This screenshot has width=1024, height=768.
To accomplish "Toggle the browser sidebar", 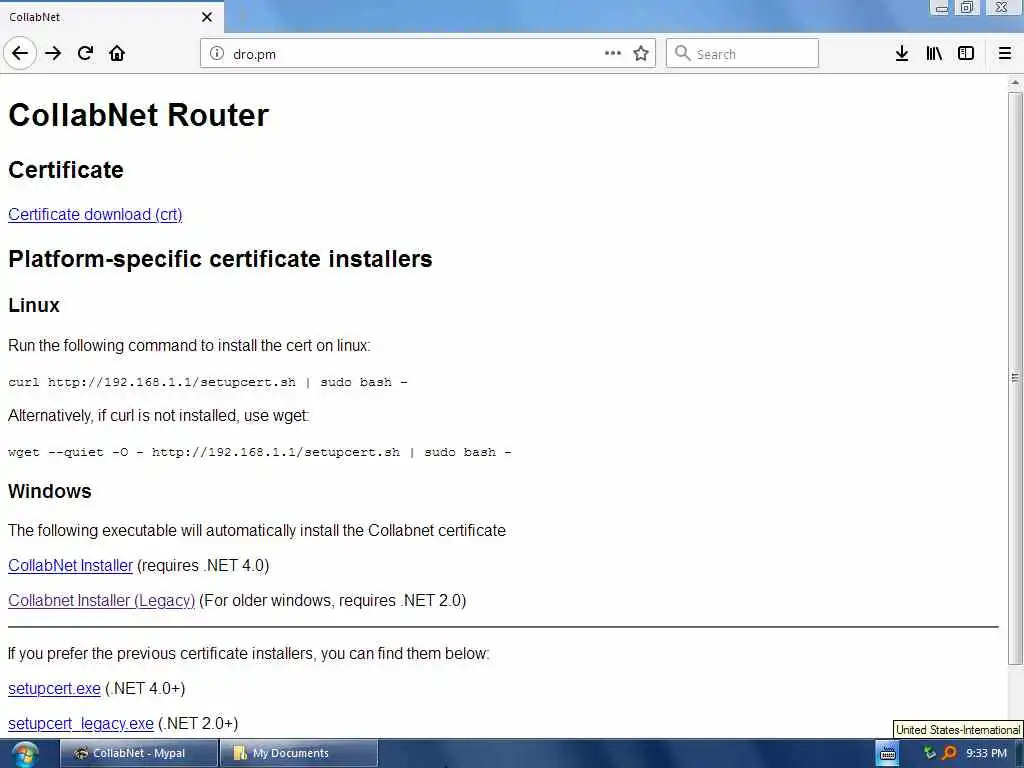I will pyautogui.click(x=966, y=54).
